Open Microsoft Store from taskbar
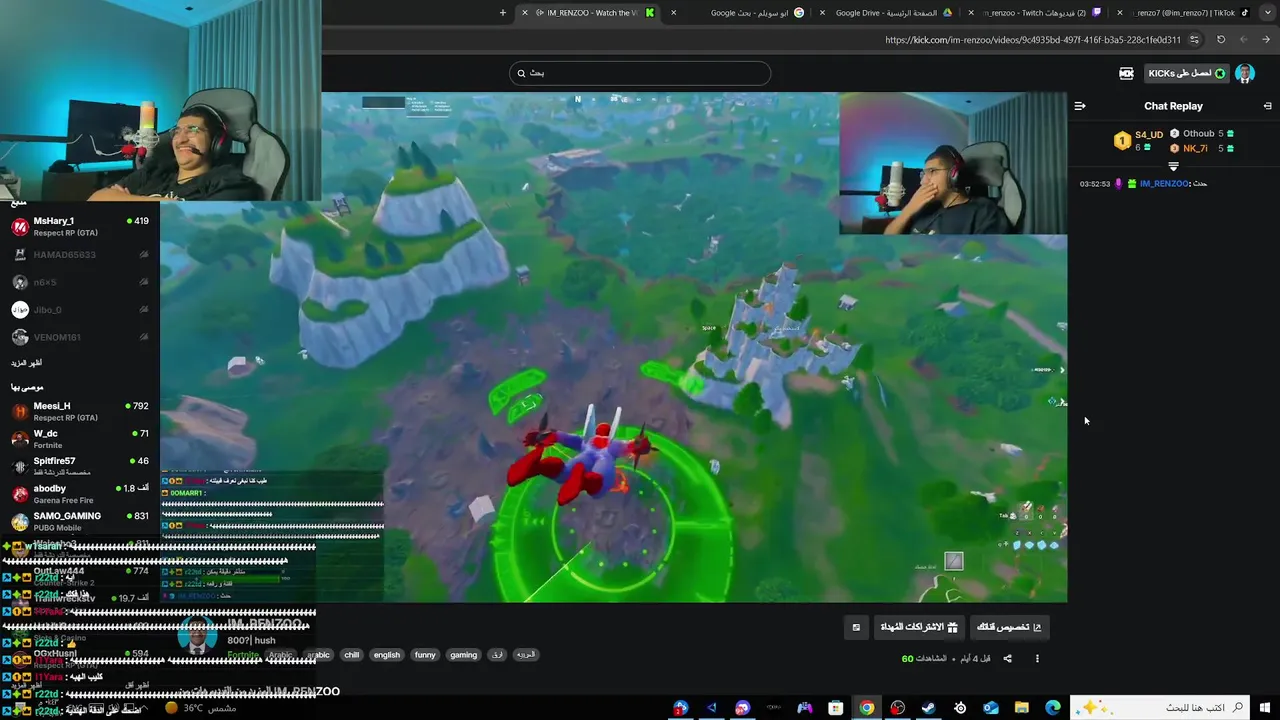Screen dimensions: 1280x720 (x=835, y=708)
